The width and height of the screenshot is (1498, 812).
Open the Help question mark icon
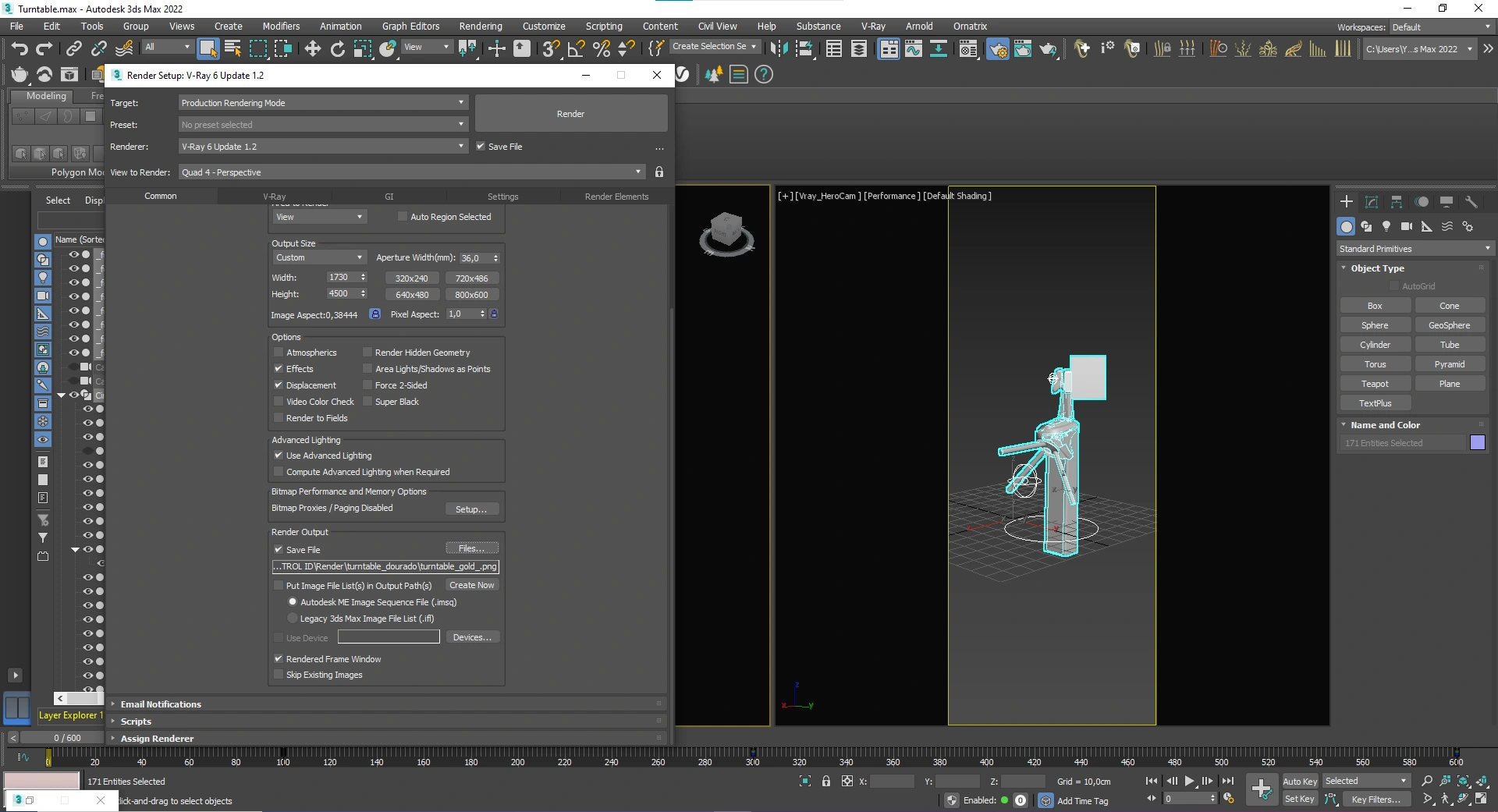[x=764, y=75]
